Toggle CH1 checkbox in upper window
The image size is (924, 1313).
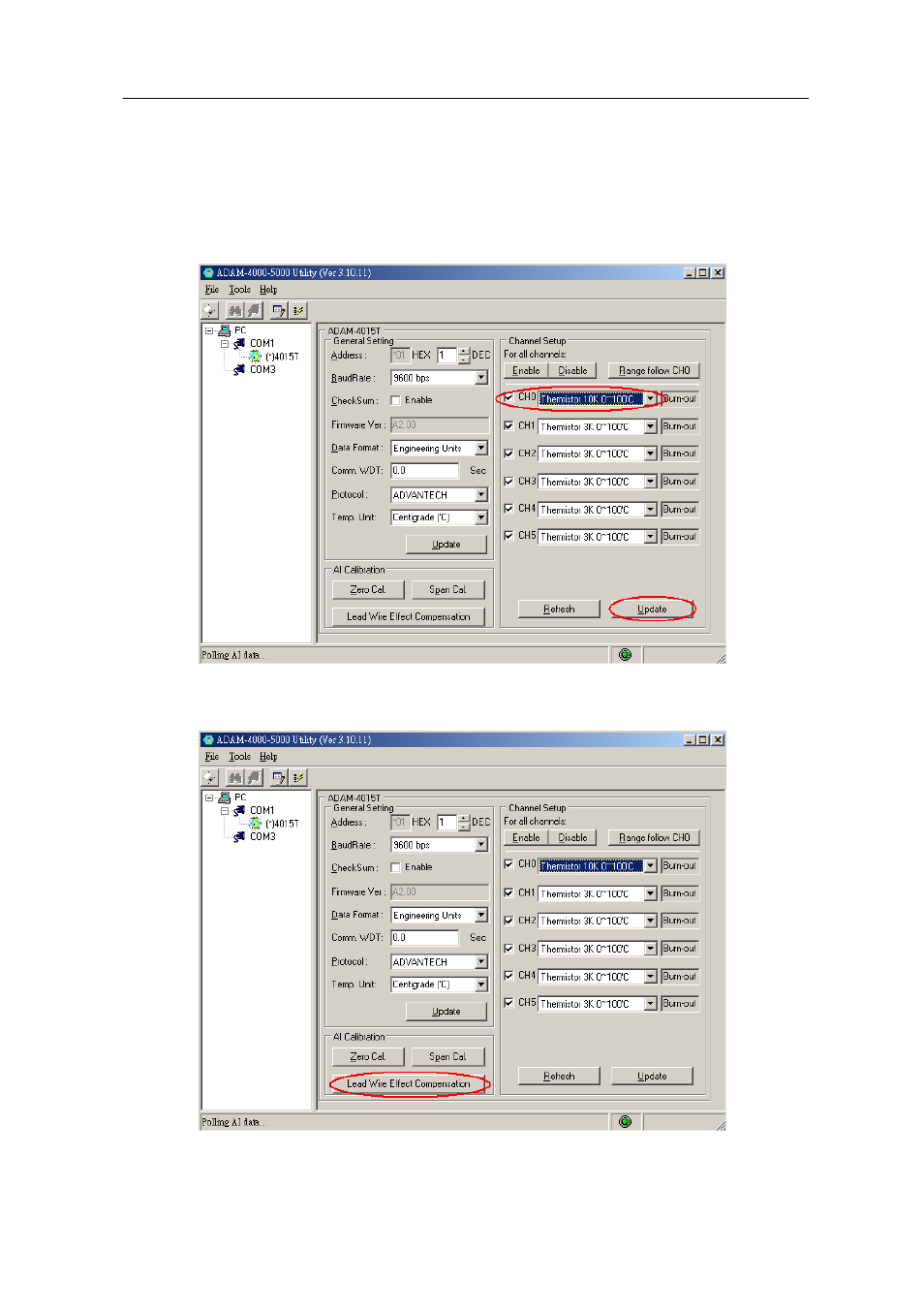pos(508,425)
